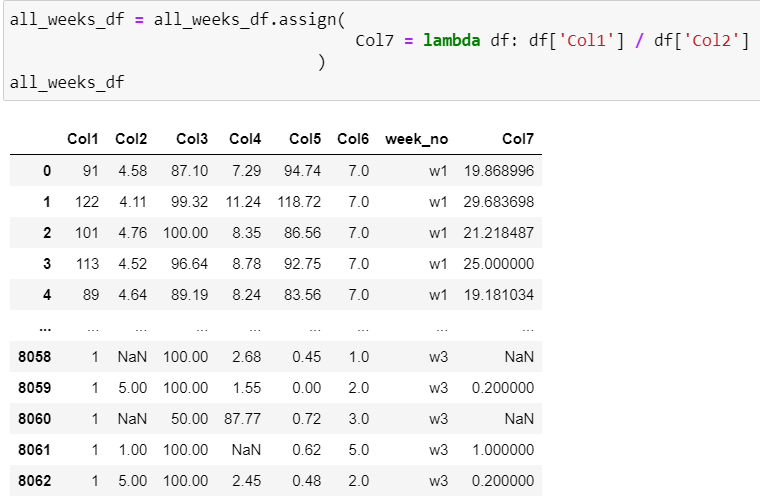Click the Col7 value 25.000000
Image resolution: width=760 pixels, height=499 pixels.
pos(499,264)
